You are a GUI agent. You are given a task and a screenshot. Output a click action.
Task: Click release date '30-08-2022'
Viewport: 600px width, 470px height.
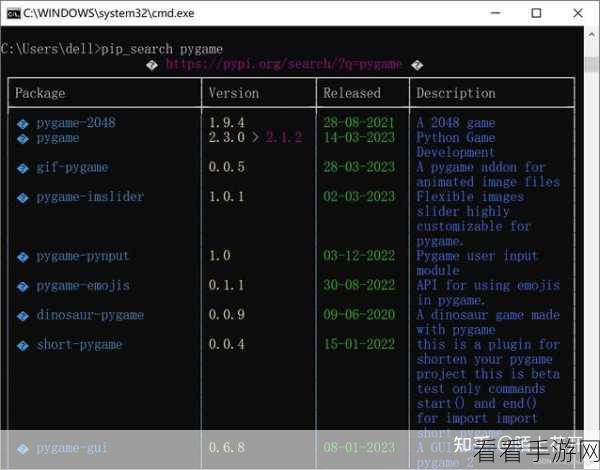click(x=359, y=285)
